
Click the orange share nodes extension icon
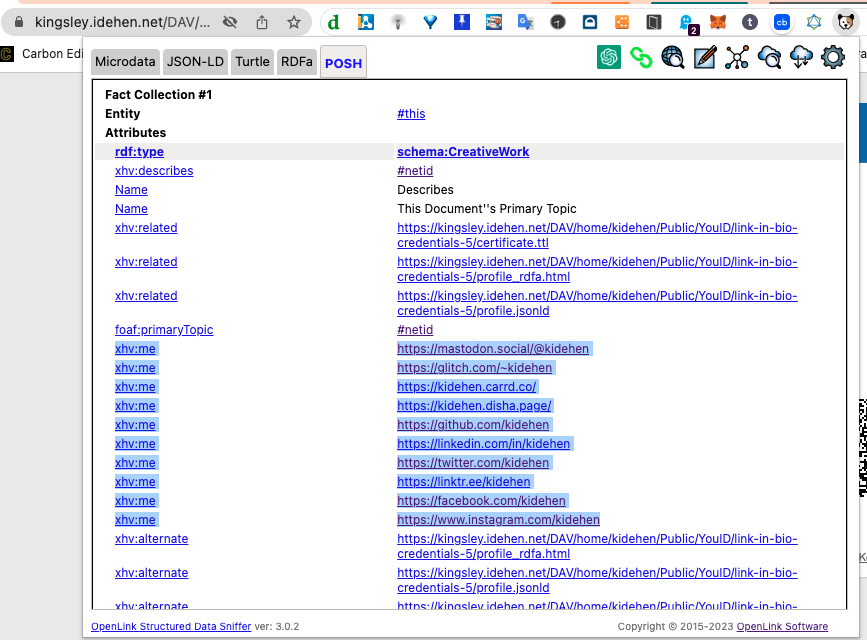622,22
